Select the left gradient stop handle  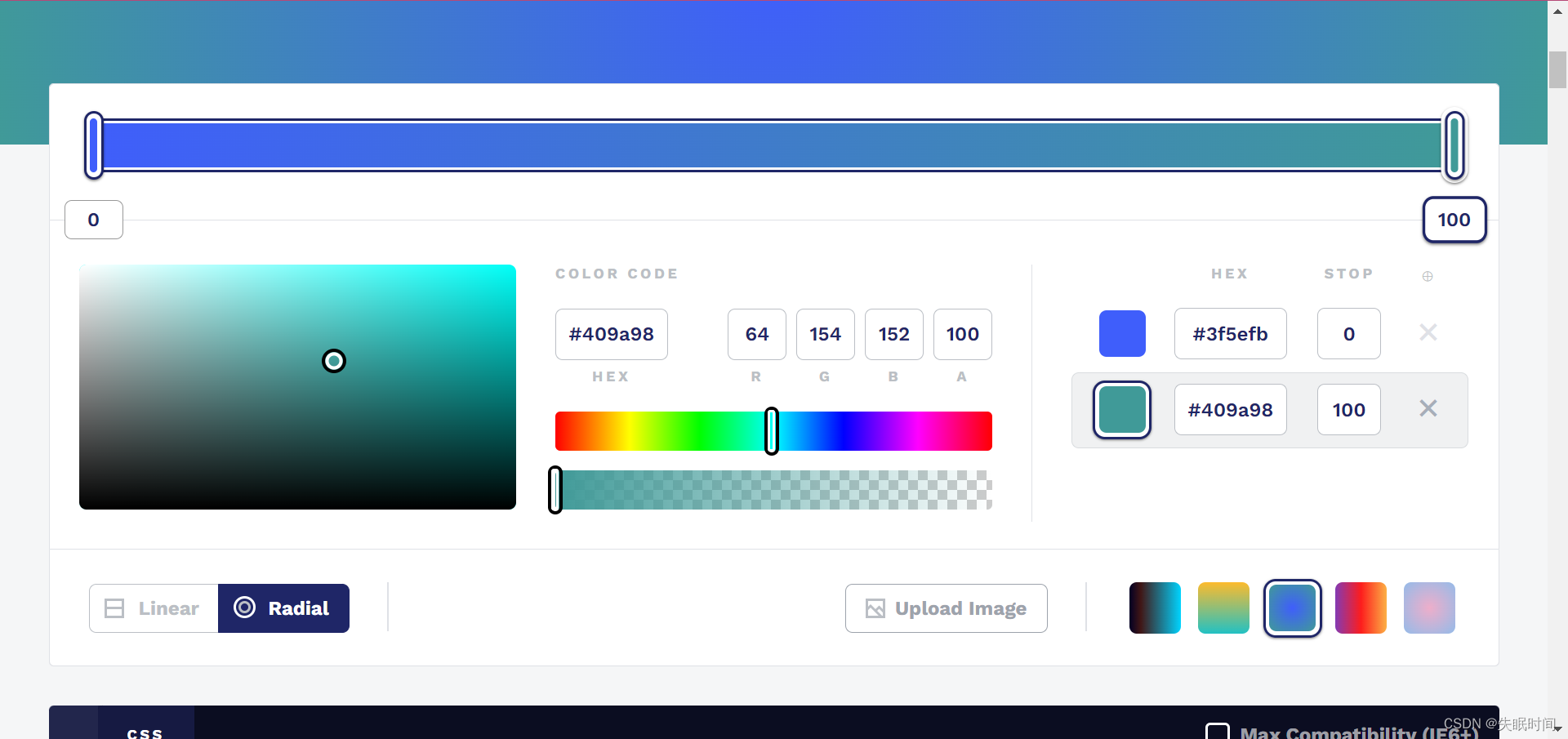click(94, 145)
